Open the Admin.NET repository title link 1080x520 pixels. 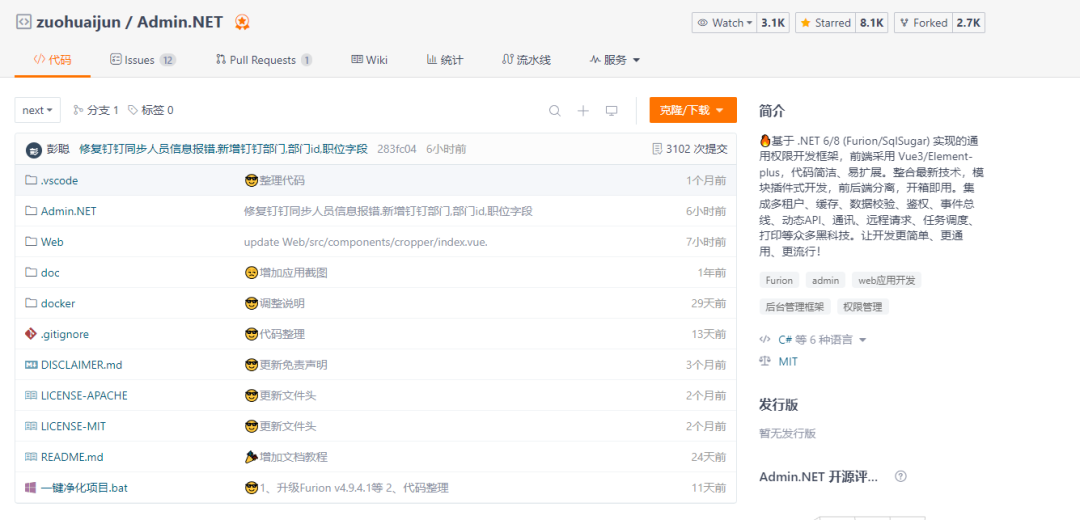coord(180,22)
